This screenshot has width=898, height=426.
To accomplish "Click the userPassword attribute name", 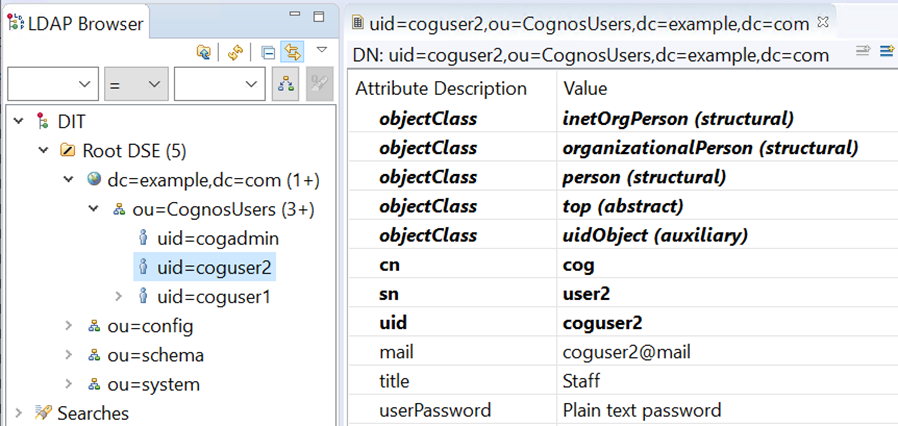I will coord(435,411).
